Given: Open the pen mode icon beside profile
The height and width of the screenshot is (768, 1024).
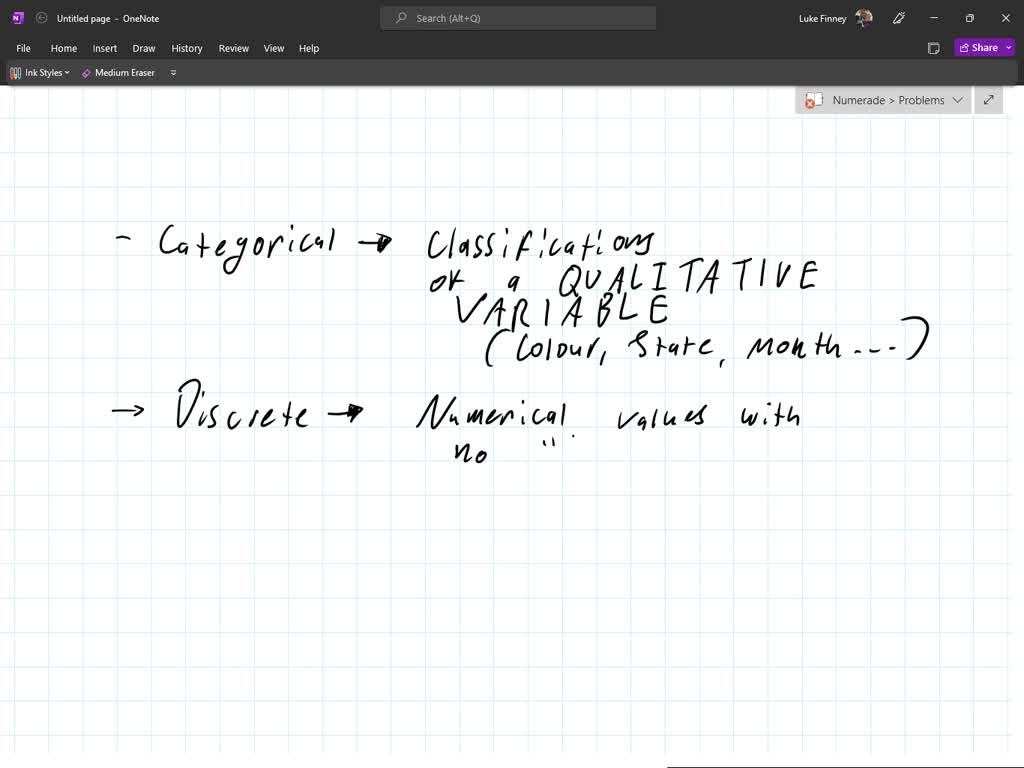Looking at the screenshot, I should (x=899, y=18).
